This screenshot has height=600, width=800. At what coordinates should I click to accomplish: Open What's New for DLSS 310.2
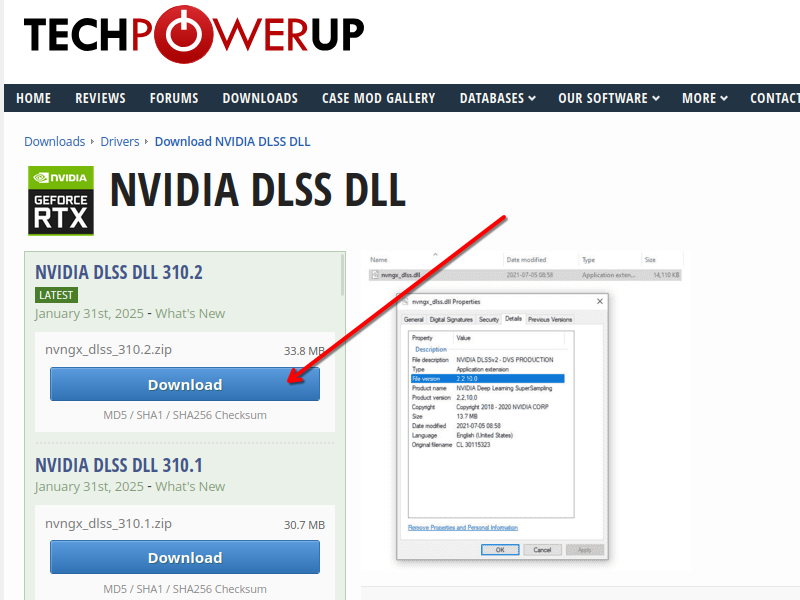click(190, 313)
